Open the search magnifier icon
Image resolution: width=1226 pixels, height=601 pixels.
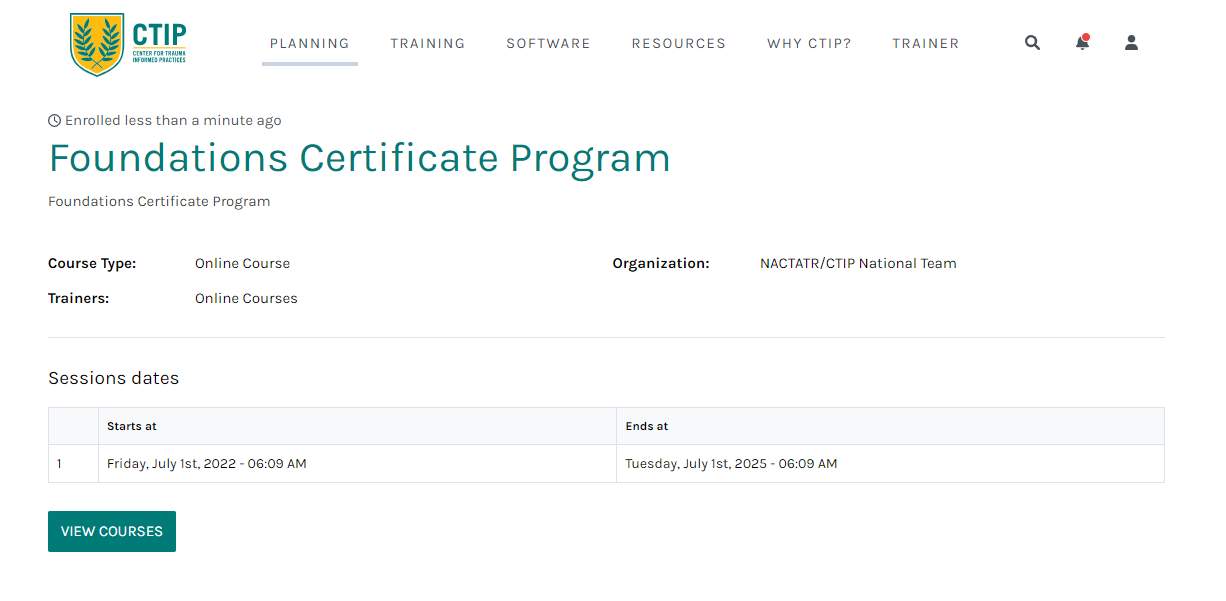point(1033,43)
